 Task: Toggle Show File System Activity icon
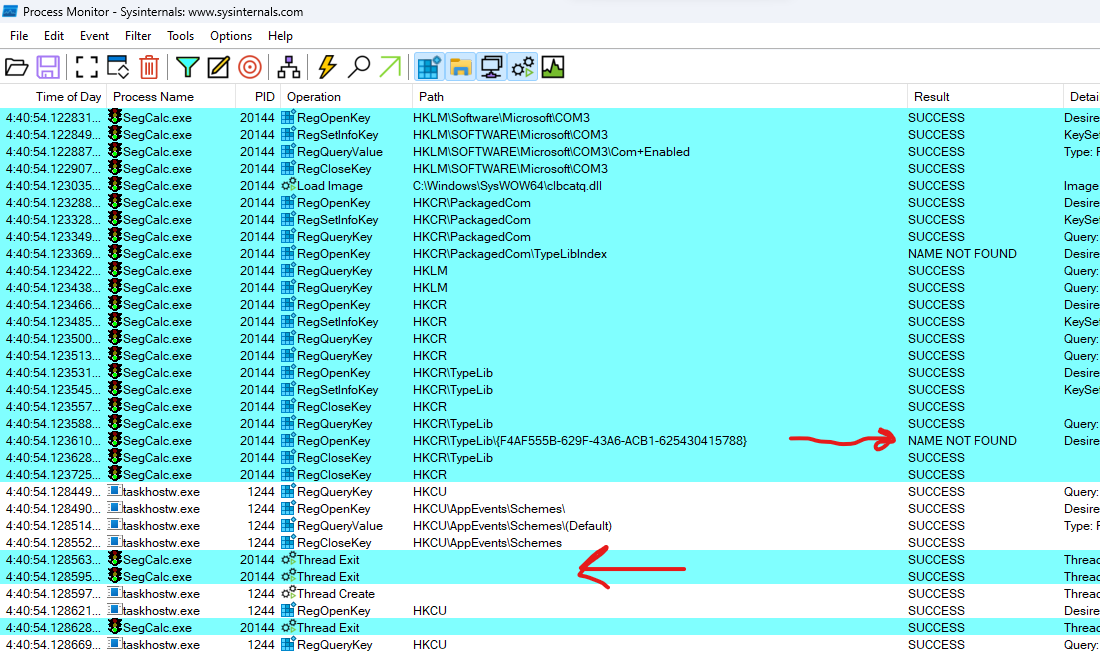coord(460,67)
